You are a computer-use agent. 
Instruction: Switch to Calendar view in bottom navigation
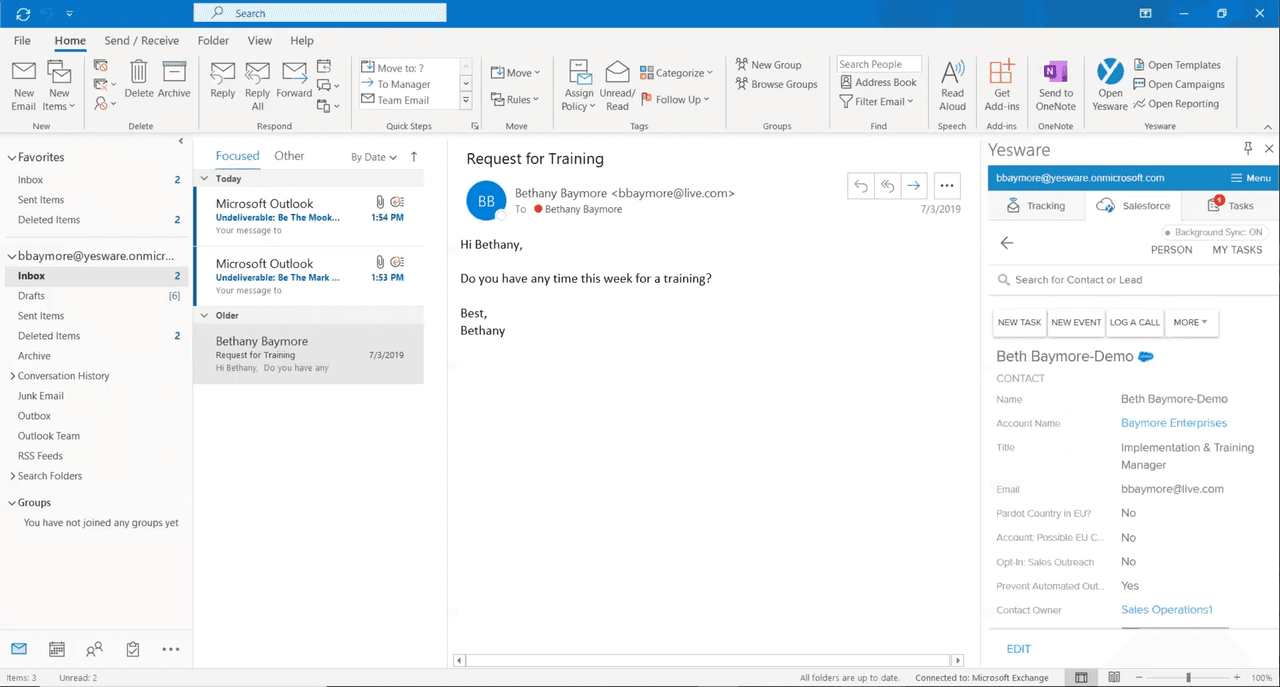tap(56, 649)
